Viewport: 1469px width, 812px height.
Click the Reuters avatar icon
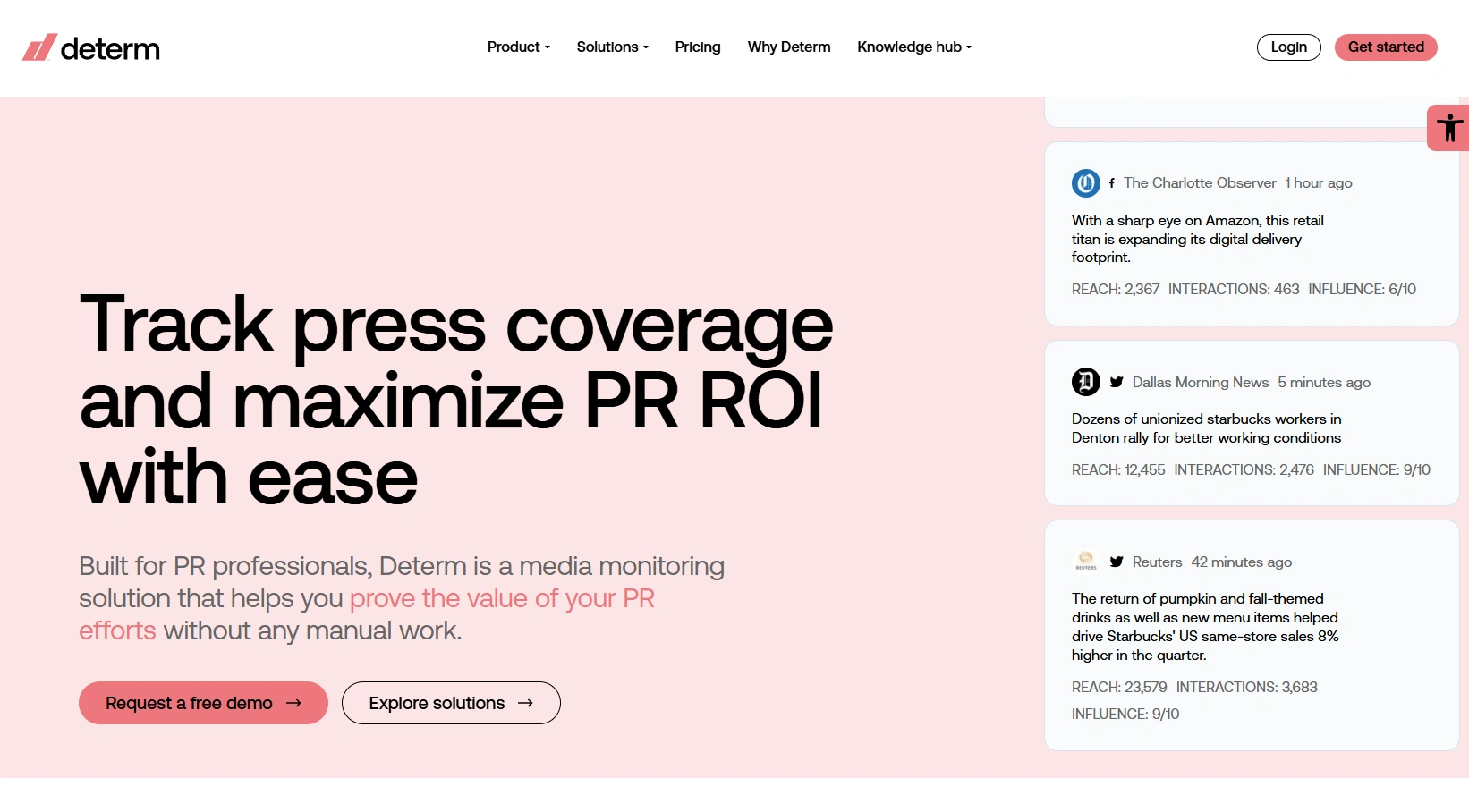[1086, 562]
